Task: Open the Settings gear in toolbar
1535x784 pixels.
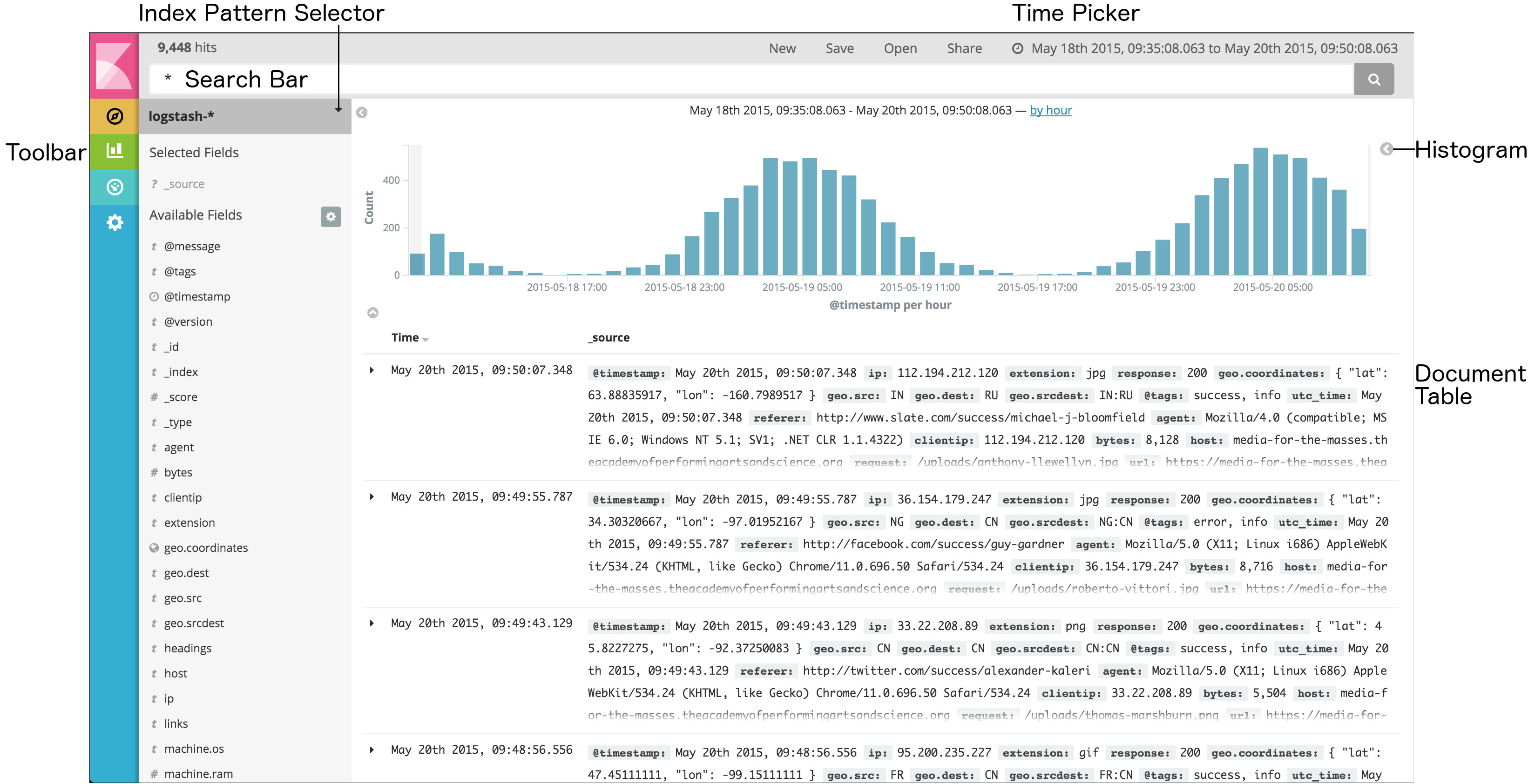Action: point(115,223)
